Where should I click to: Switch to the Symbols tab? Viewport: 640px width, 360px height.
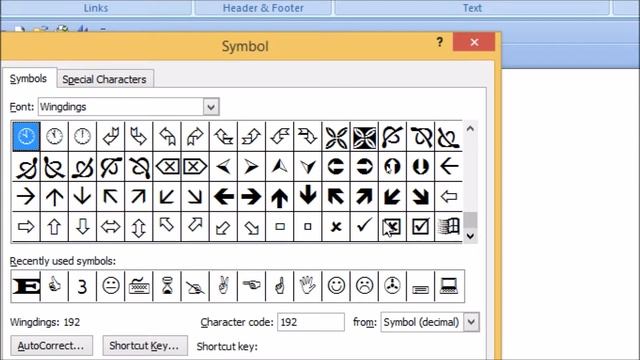28,78
